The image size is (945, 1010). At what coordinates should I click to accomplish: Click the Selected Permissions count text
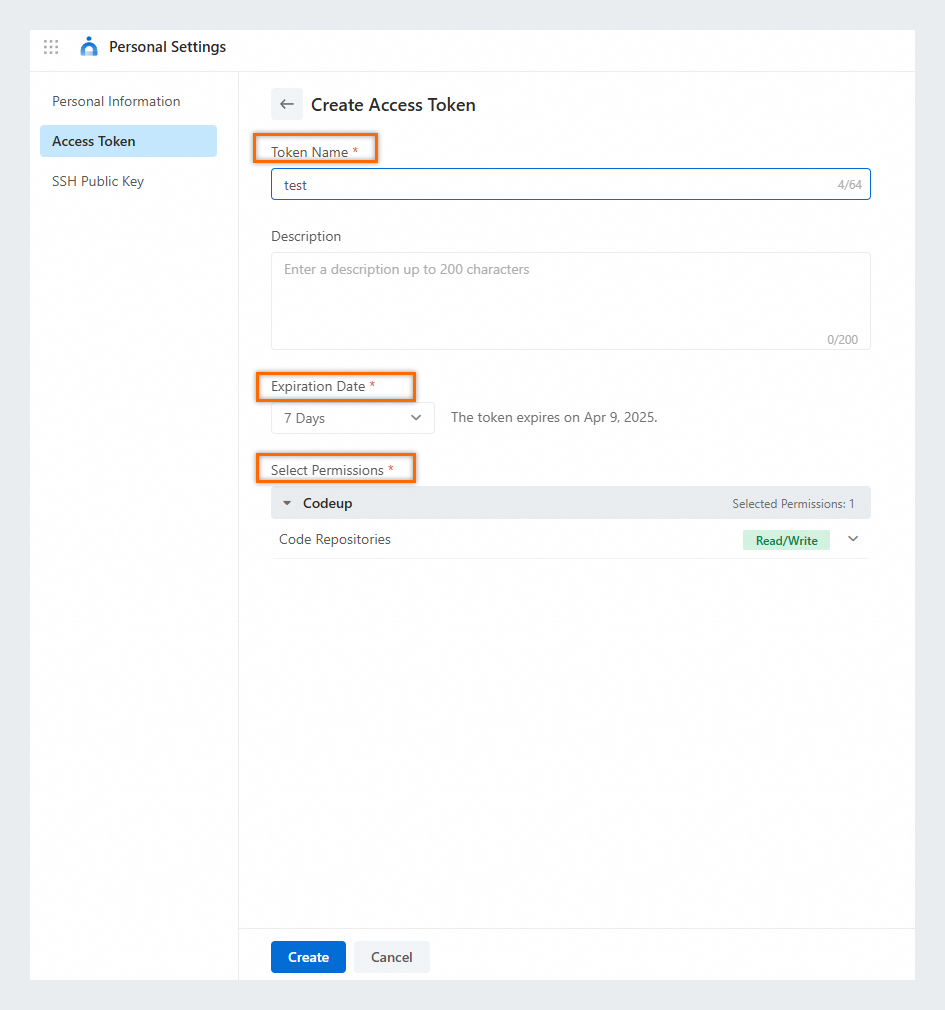pos(793,504)
